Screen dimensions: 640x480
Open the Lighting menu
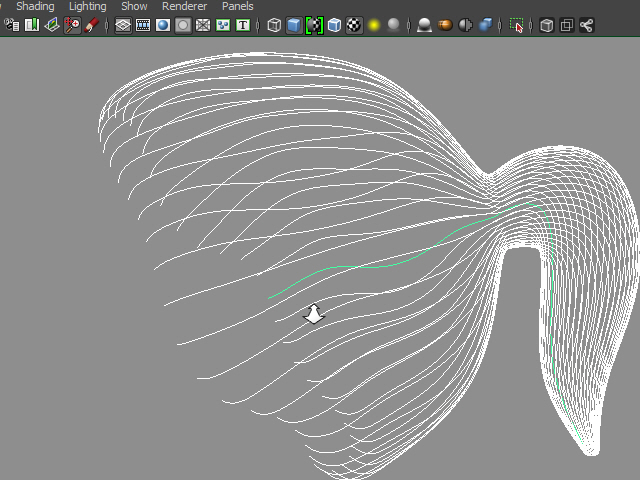coord(87,6)
